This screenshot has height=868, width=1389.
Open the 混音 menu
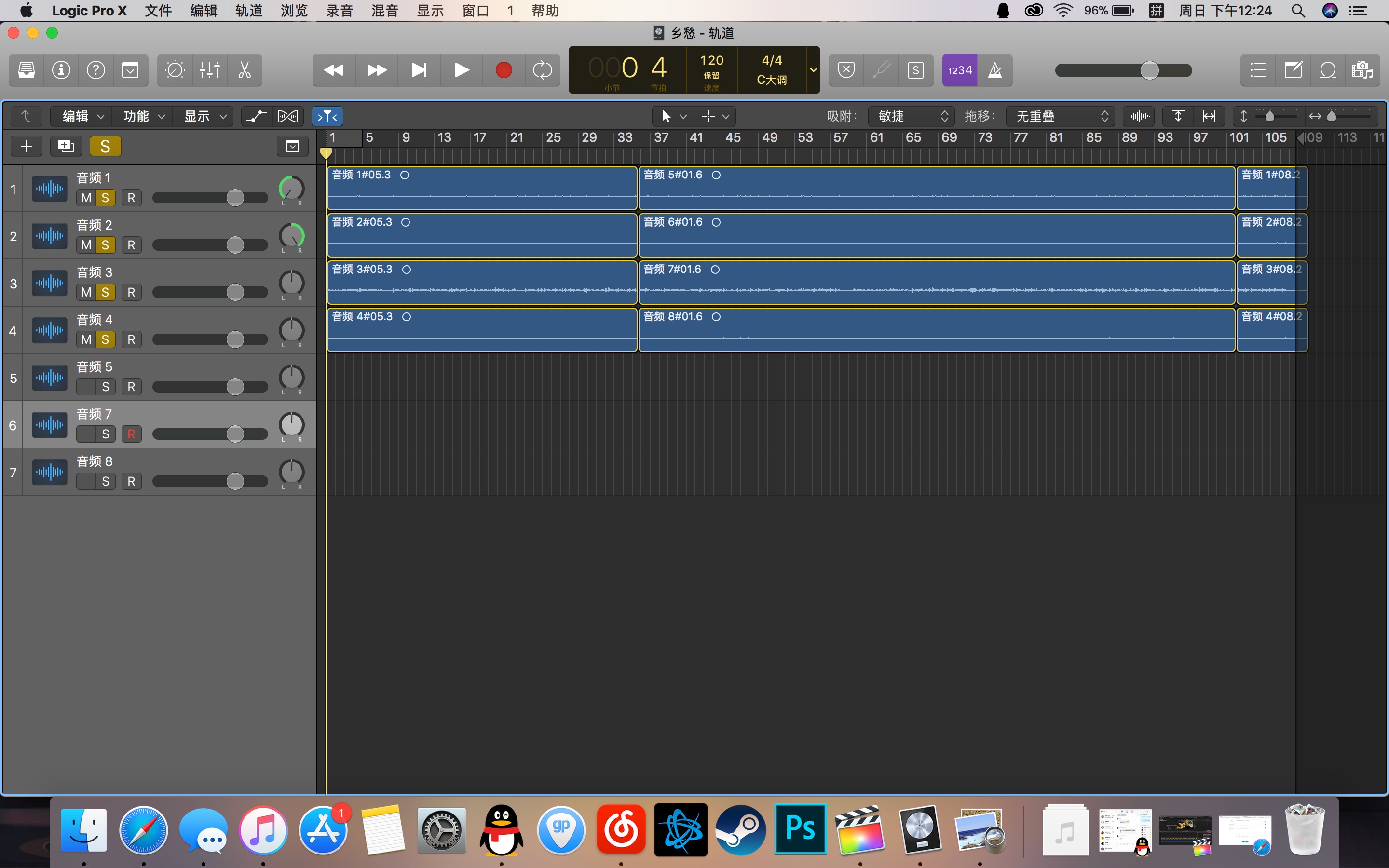coord(385,10)
